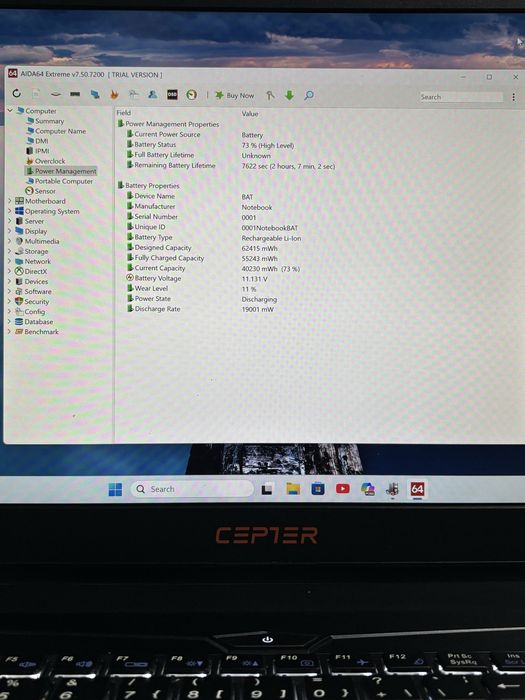Image resolution: width=525 pixels, height=700 pixels.
Task: Click the Battery Voltage value 11.131 V
Action: (x=254, y=279)
